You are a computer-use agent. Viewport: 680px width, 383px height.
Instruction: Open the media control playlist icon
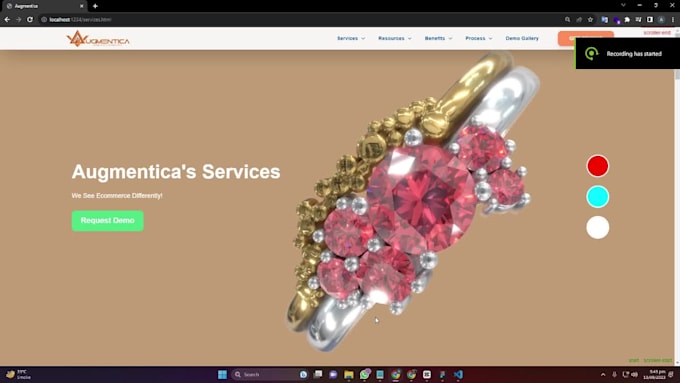[638, 20]
